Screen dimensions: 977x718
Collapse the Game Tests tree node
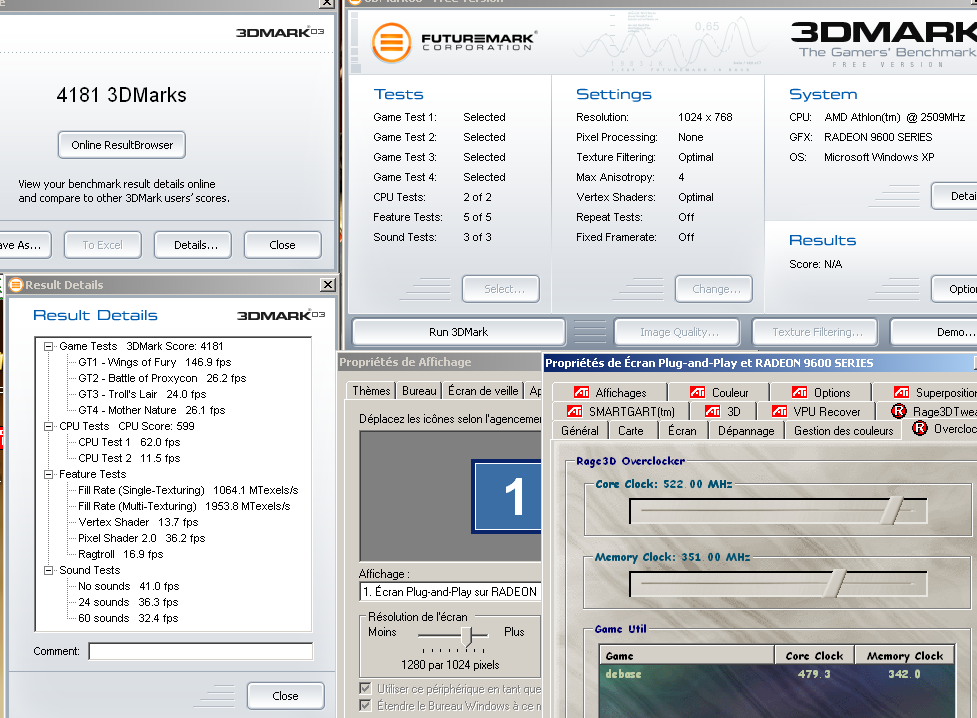[x=48, y=347]
